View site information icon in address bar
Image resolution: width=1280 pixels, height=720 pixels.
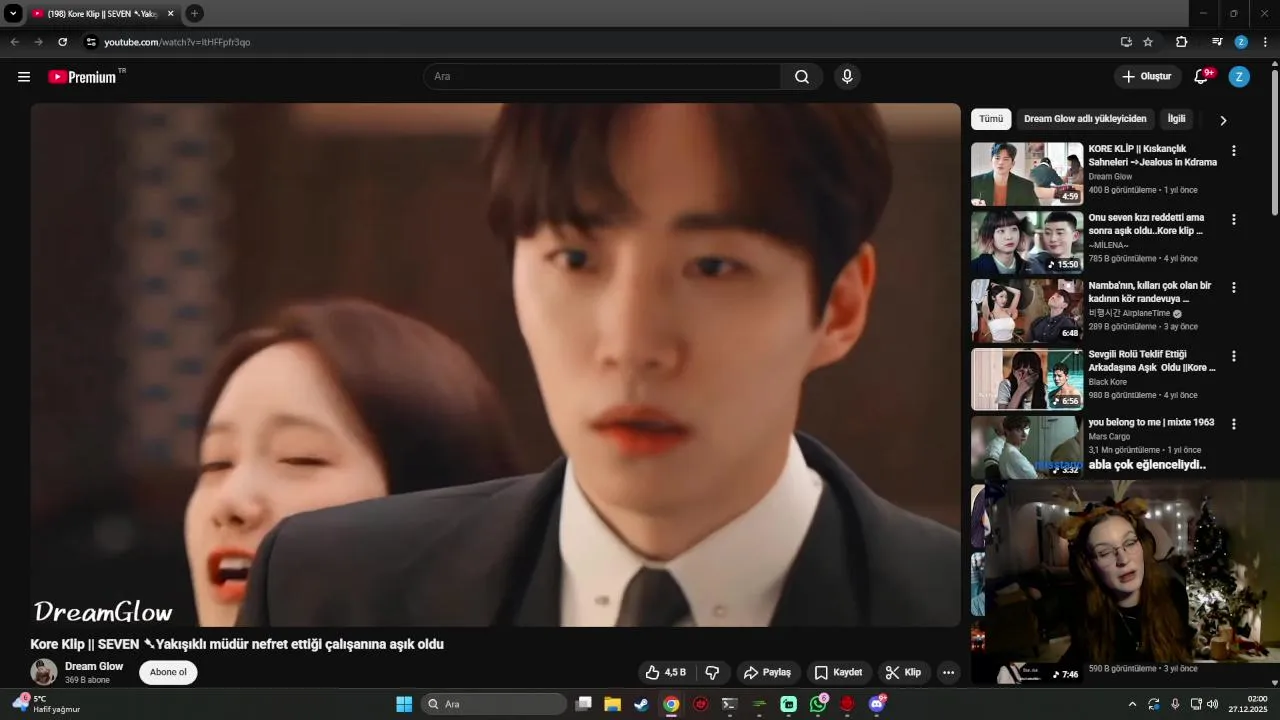(x=91, y=42)
